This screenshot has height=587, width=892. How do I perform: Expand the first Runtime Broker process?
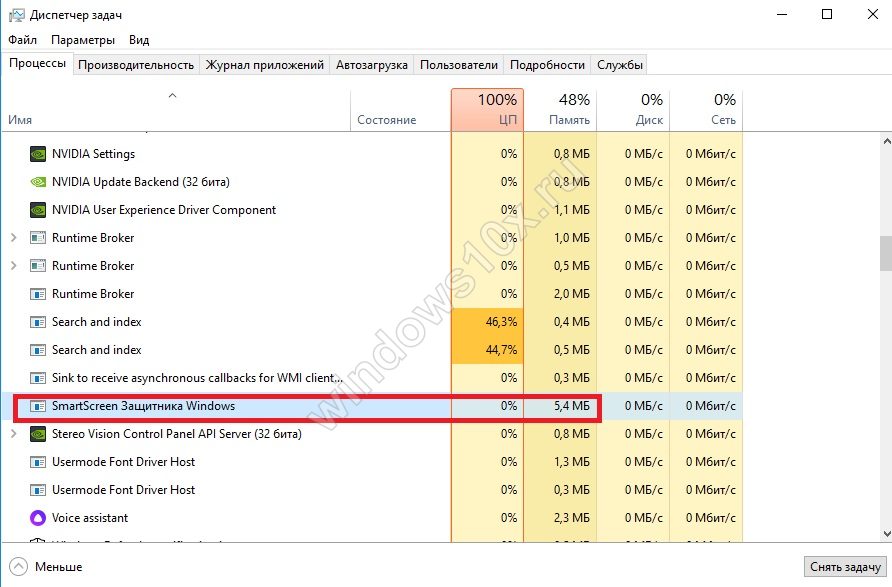tap(13, 238)
